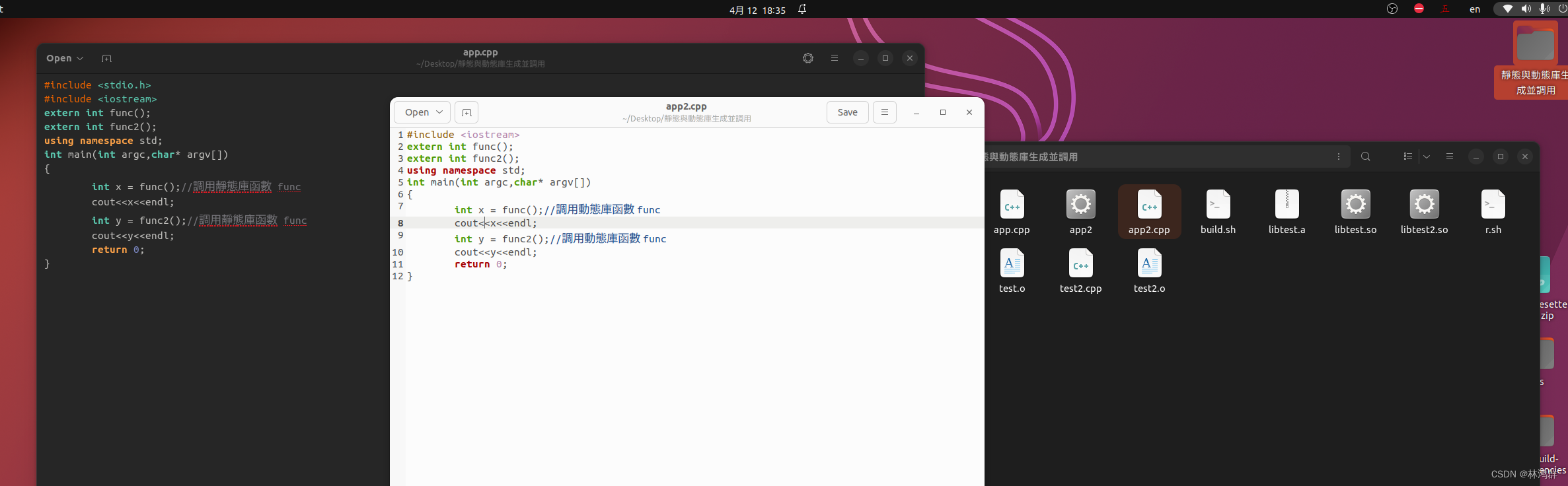The height and width of the screenshot is (486, 1568).
Task: Open the test2.cpp source file
Action: (1080, 271)
